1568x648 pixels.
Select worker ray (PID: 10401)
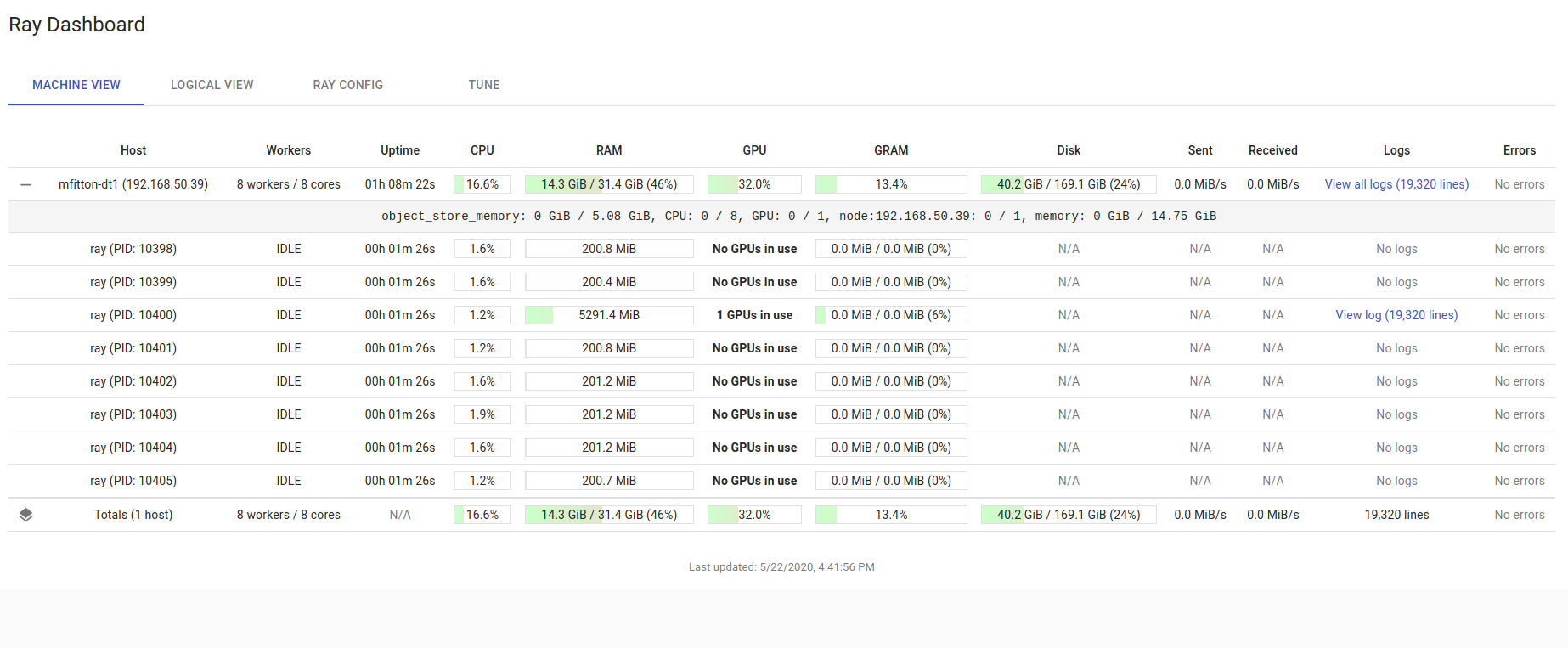(133, 348)
